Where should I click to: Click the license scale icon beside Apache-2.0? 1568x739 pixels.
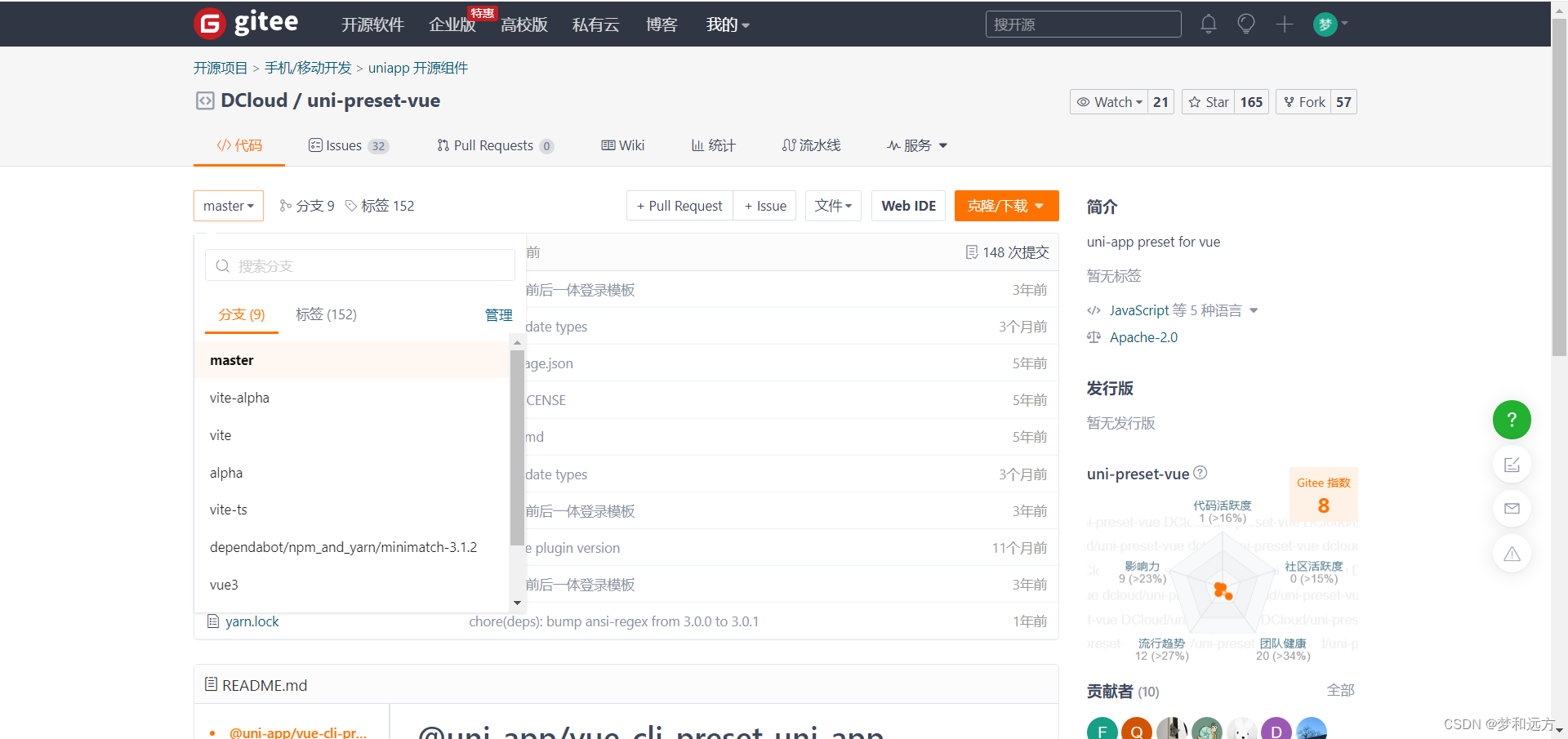pos(1094,337)
